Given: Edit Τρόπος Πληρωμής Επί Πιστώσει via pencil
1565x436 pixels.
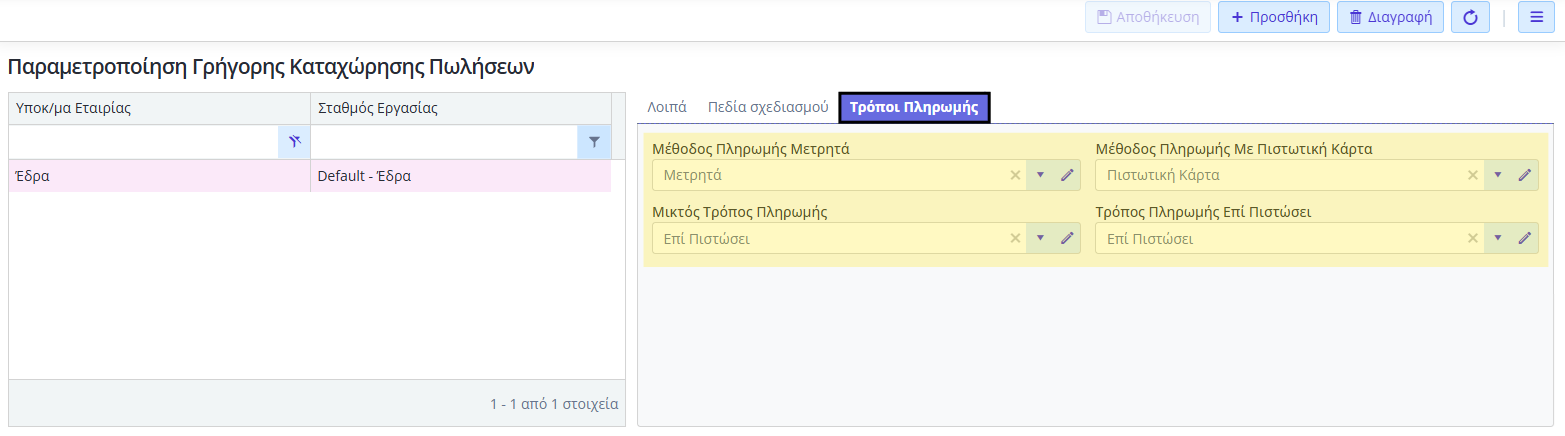Looking at the screenshot, I should pos(1525,238).
